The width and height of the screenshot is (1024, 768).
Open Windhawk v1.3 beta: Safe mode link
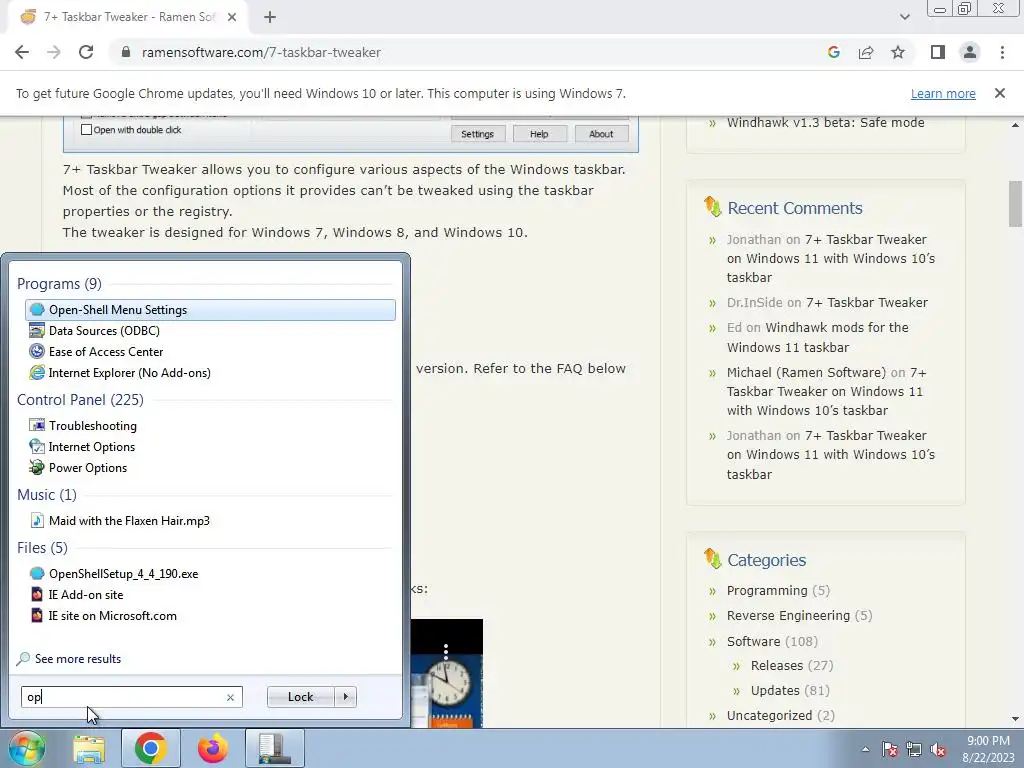(x=825, y=123)
